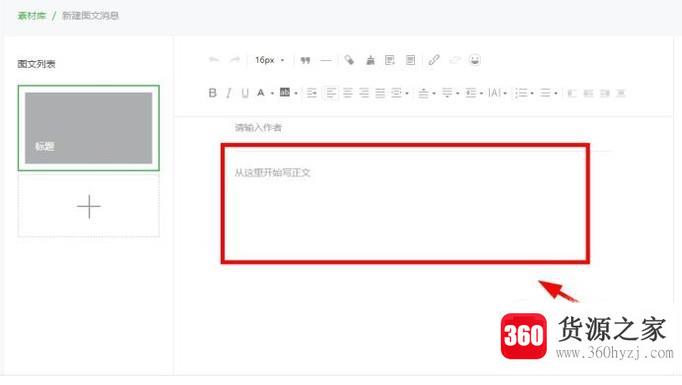Select the format painter brush icon
The height and width of the screenshot is (385, 682).
coord(349,60)
